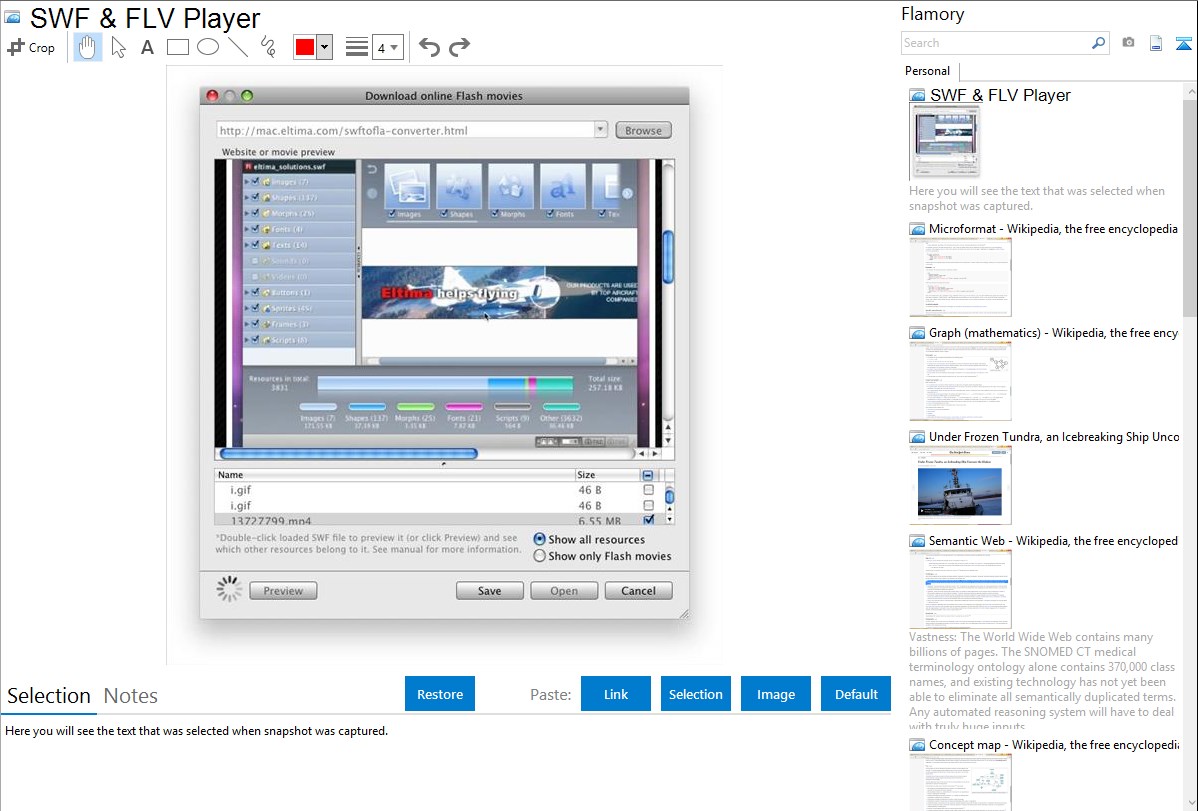Undo the last annotation
The width and height of the screenshot is (1198, 811).
pyautogui.click(x=429, y=47)
